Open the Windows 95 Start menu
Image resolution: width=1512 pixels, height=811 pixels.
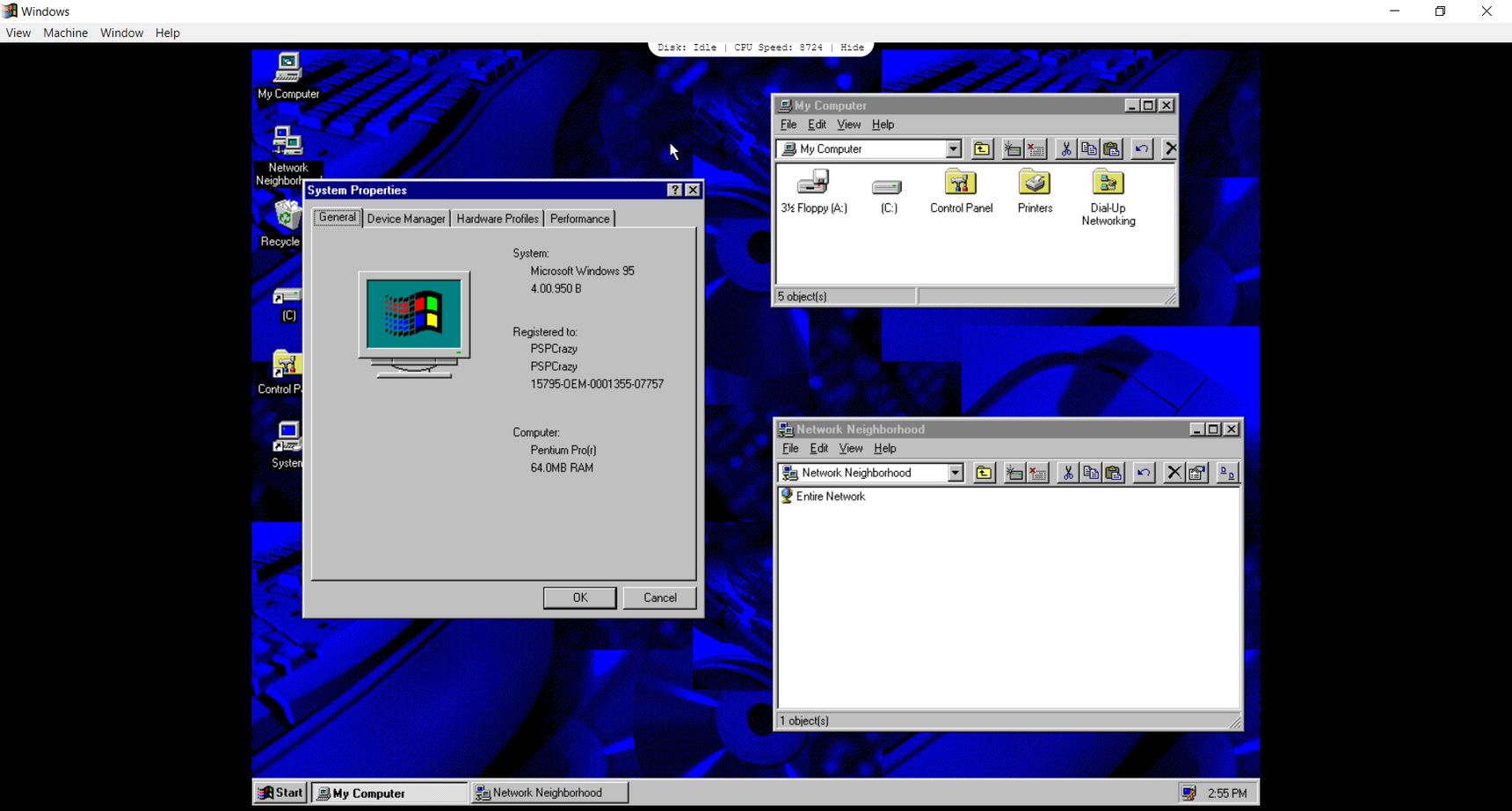[x=280, y=793]
